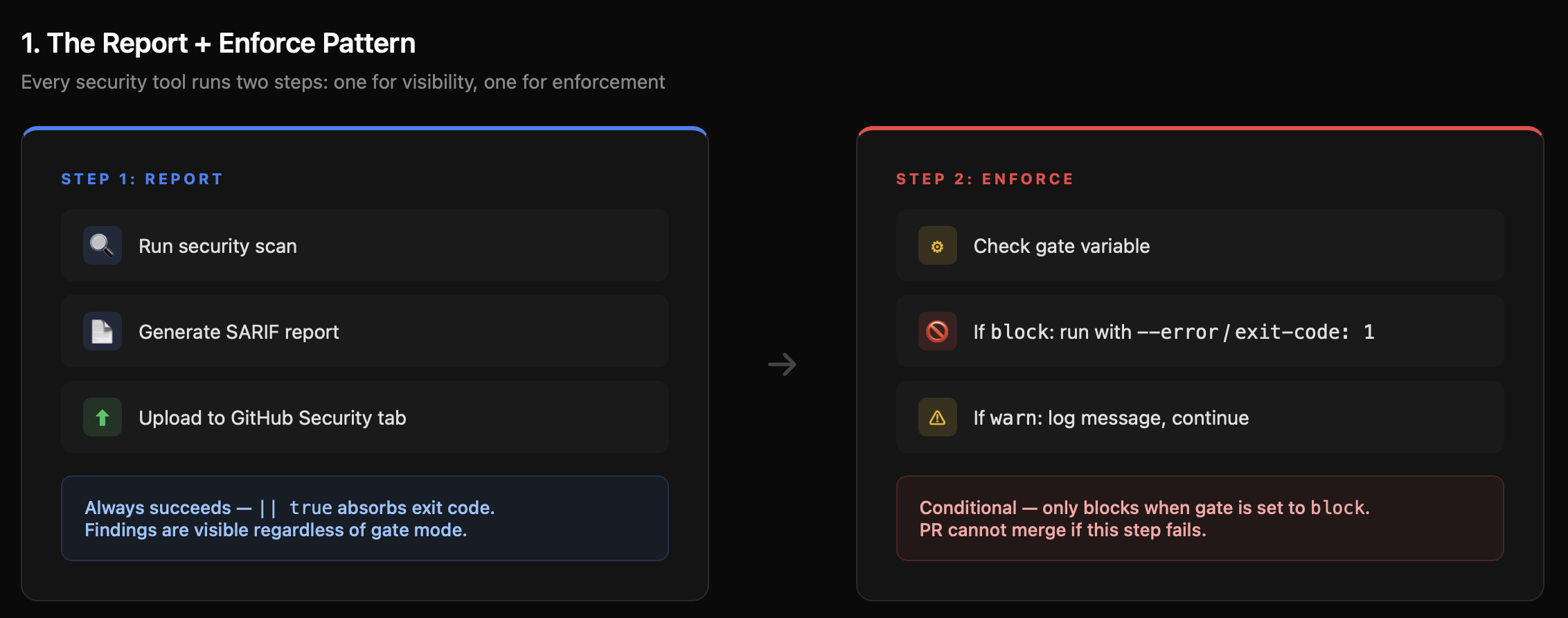Click the yellow gear gate variable icon
The width and height of the screenshot is (1568, 618).
(937, 246)
